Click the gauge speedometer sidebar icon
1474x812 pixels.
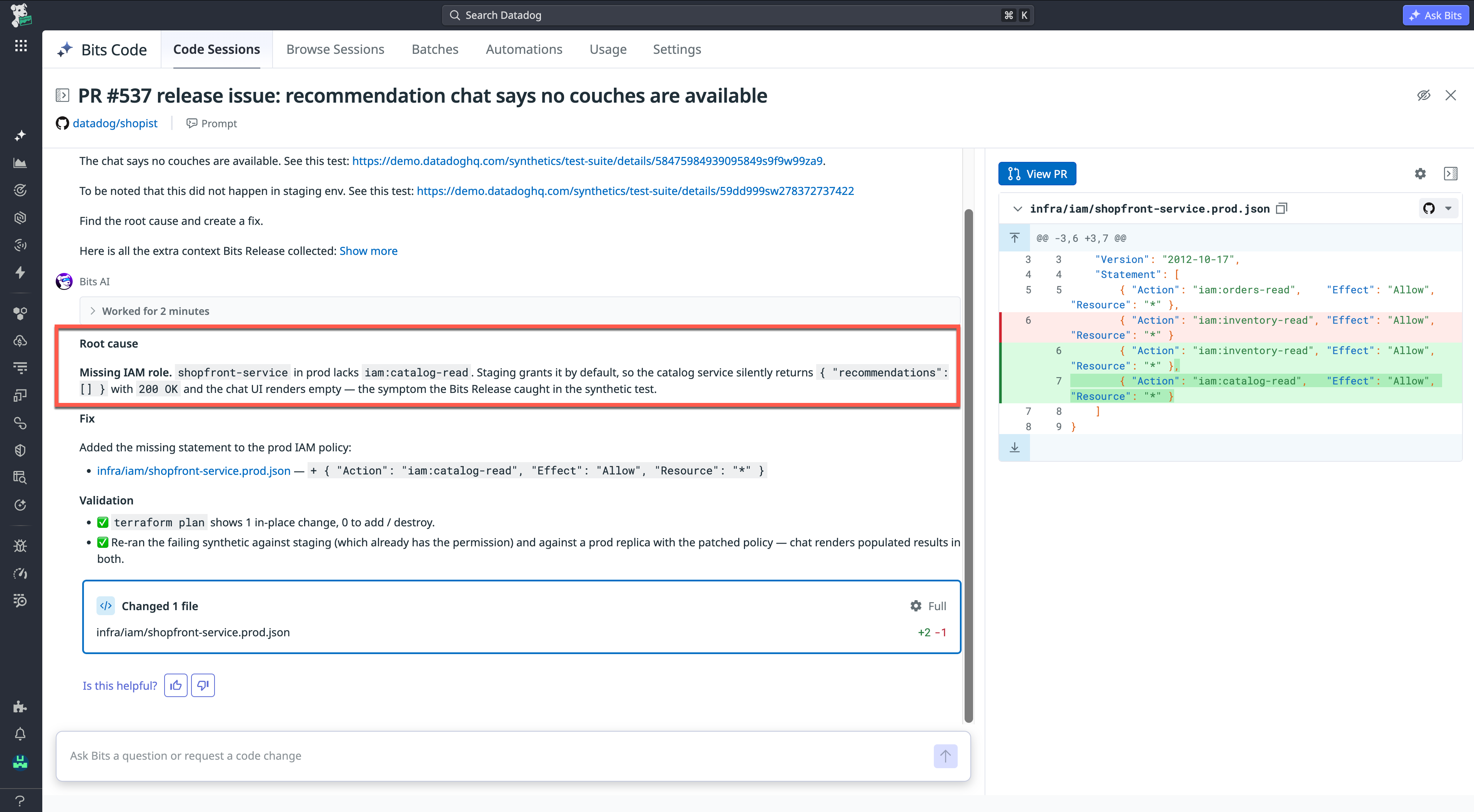click(x=21, y=573)
